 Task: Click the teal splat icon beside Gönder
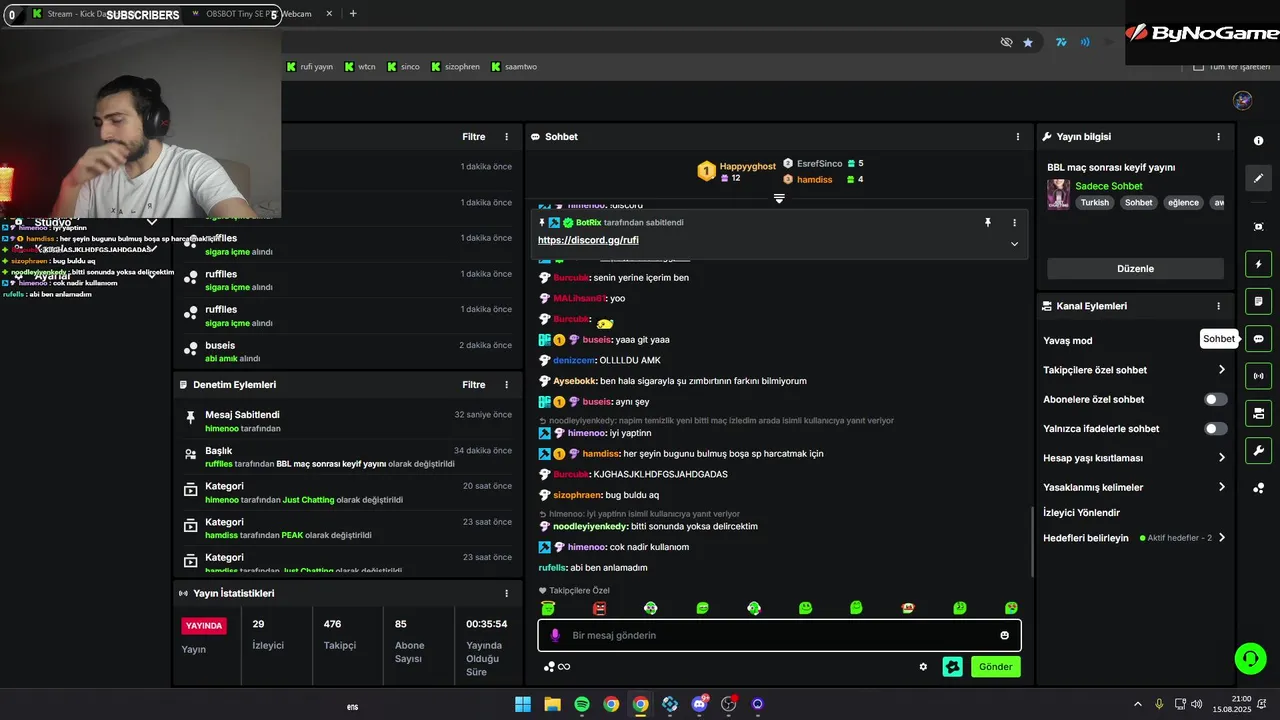[x=952, y=667]
